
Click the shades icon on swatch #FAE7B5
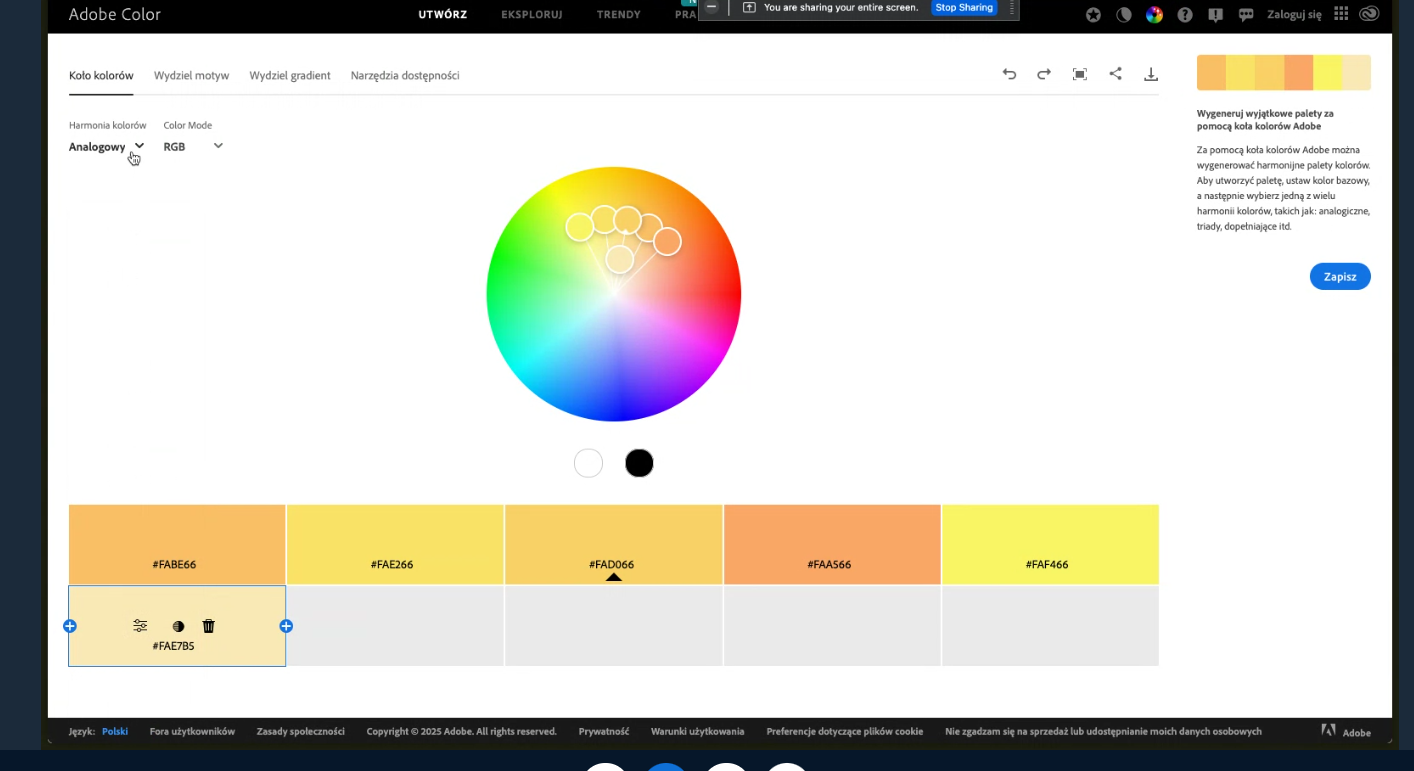point(178,626)
